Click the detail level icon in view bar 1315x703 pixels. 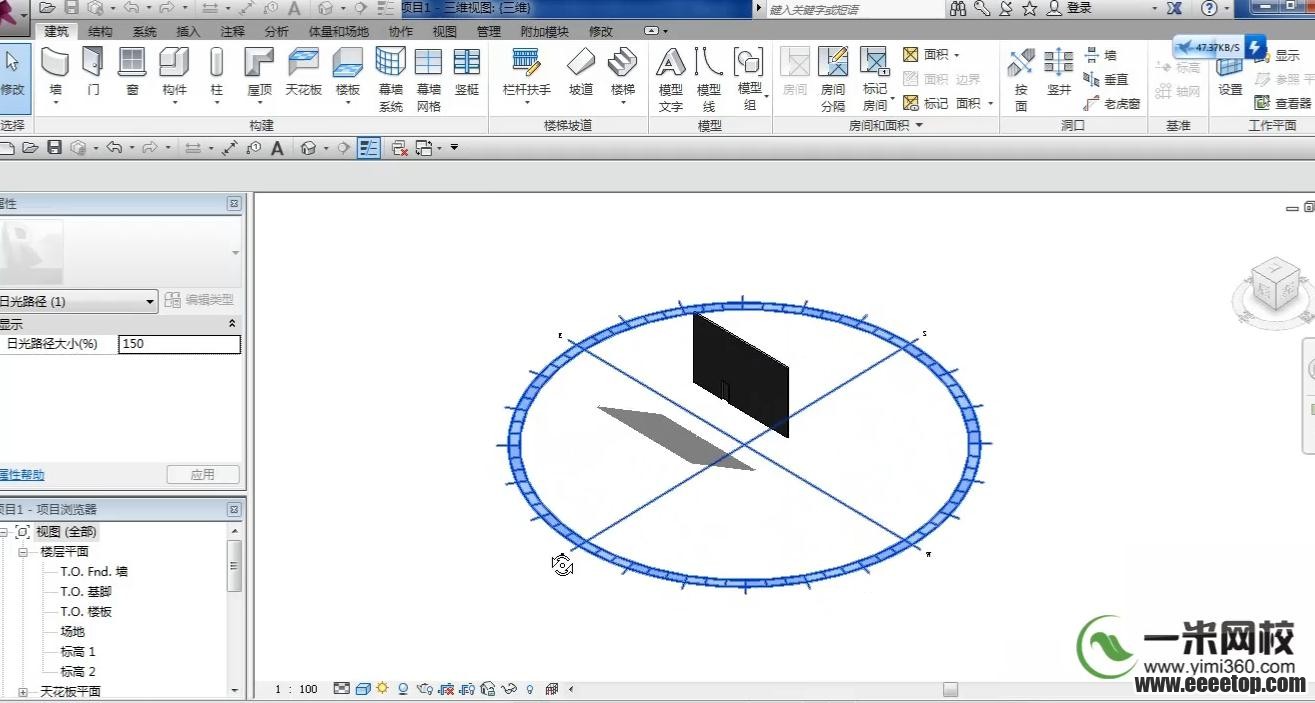342,688
